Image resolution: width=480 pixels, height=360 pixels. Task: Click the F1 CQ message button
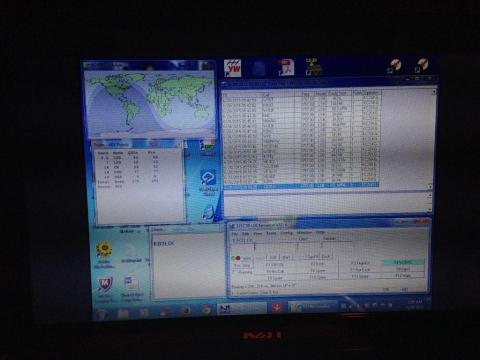tap(275, 265)
